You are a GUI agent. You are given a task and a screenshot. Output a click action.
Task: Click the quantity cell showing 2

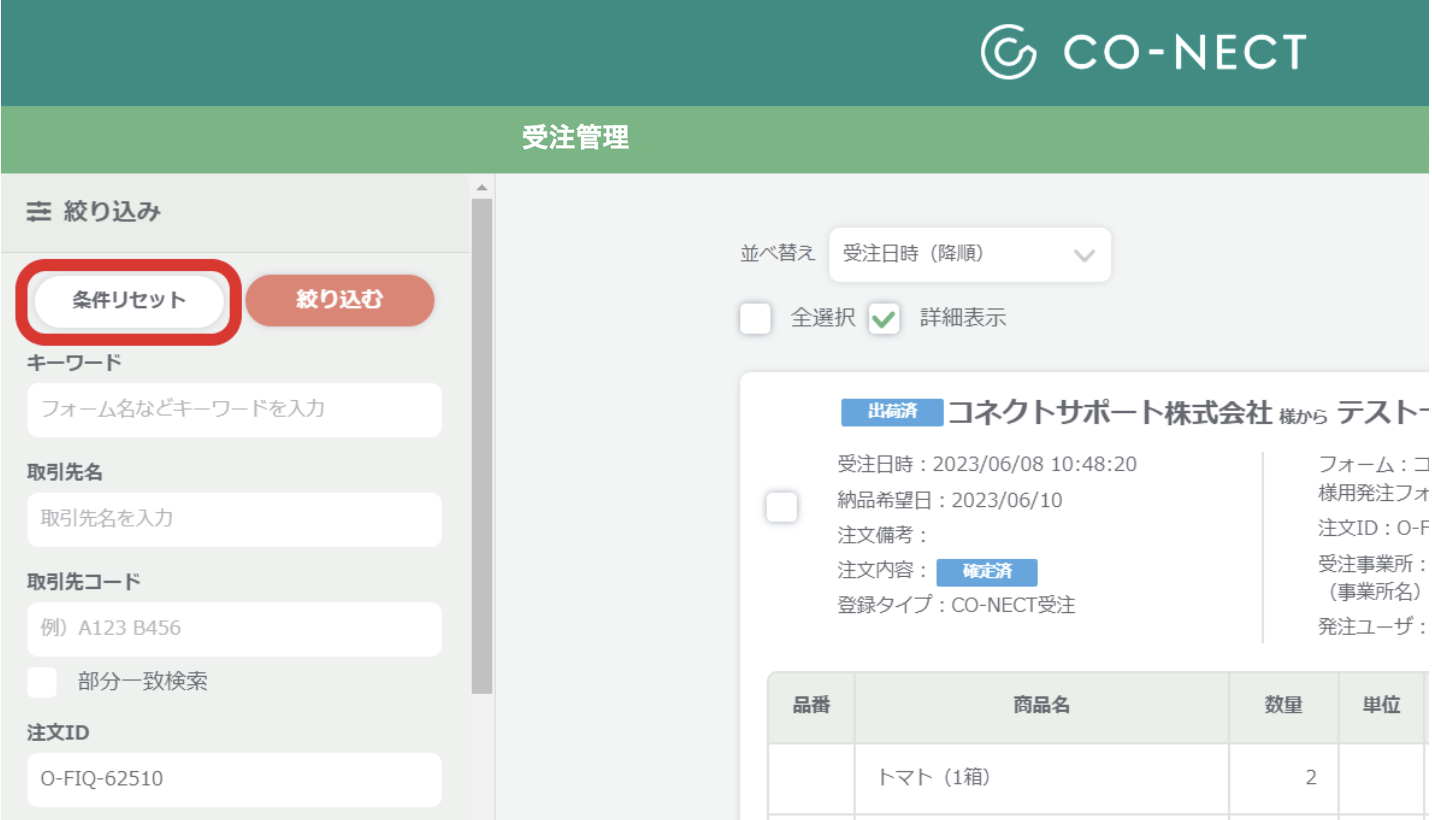(x=1284, y=778)
